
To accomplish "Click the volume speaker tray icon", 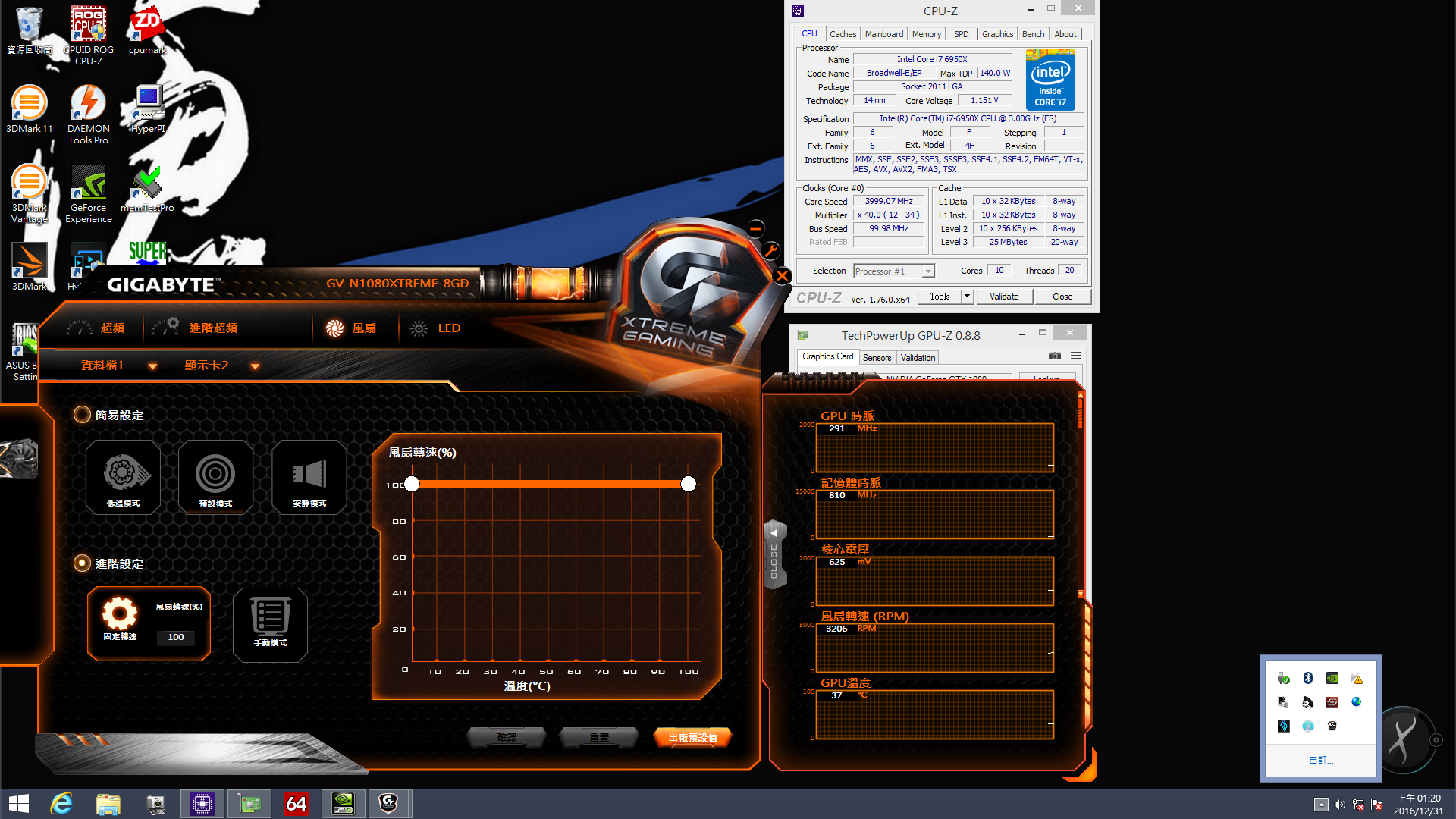I will click(1340, 805).
